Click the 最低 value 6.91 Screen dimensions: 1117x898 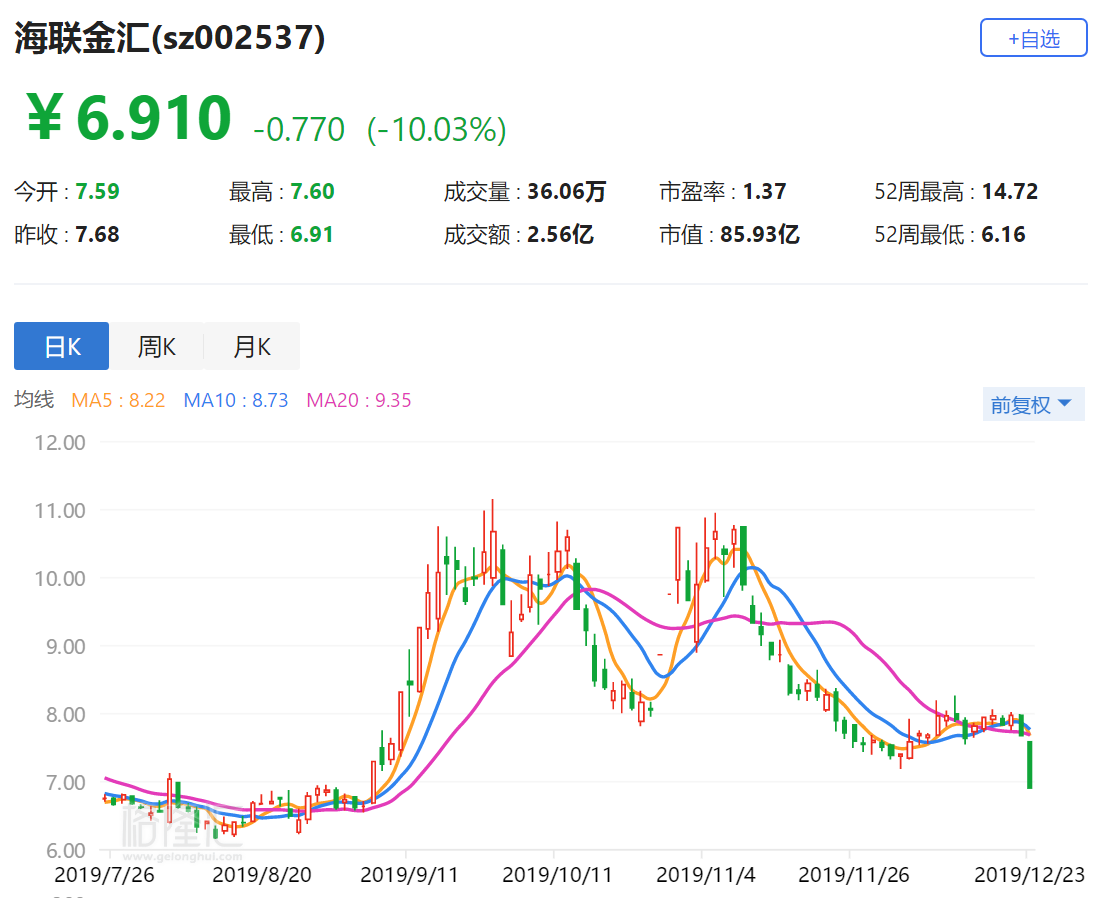tap(312, 234)
